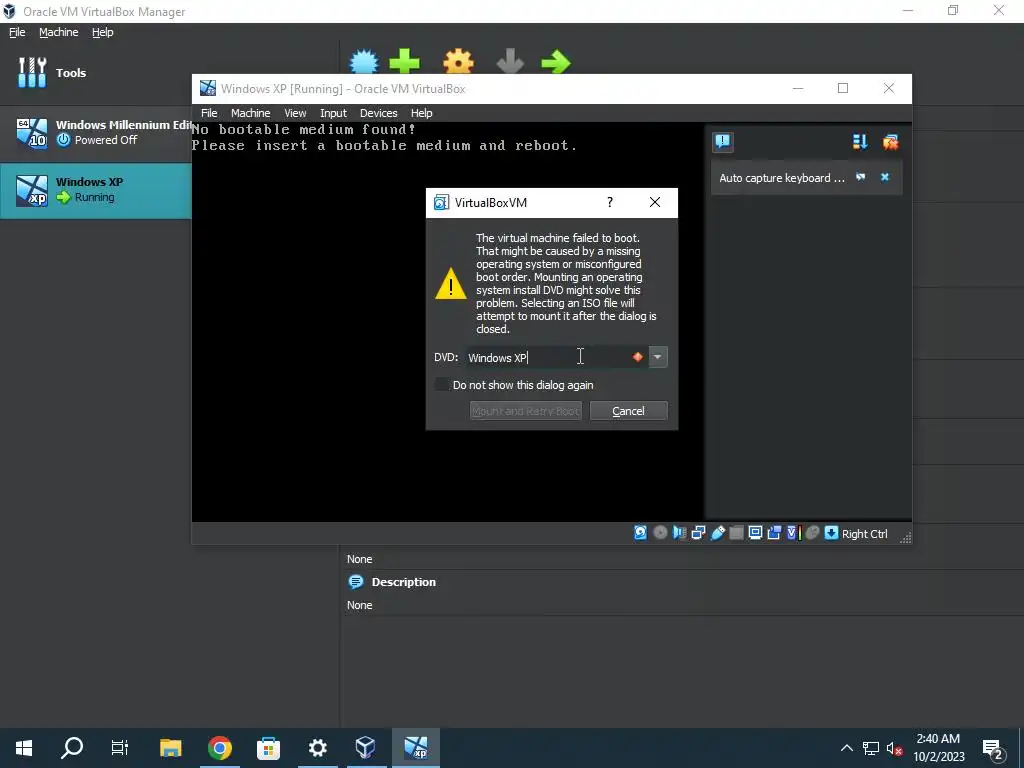The width and height of the screenshot is (1024, 768).
Task: Click the CPU/virtualization V status icon
Action: (x=793, y=533)
